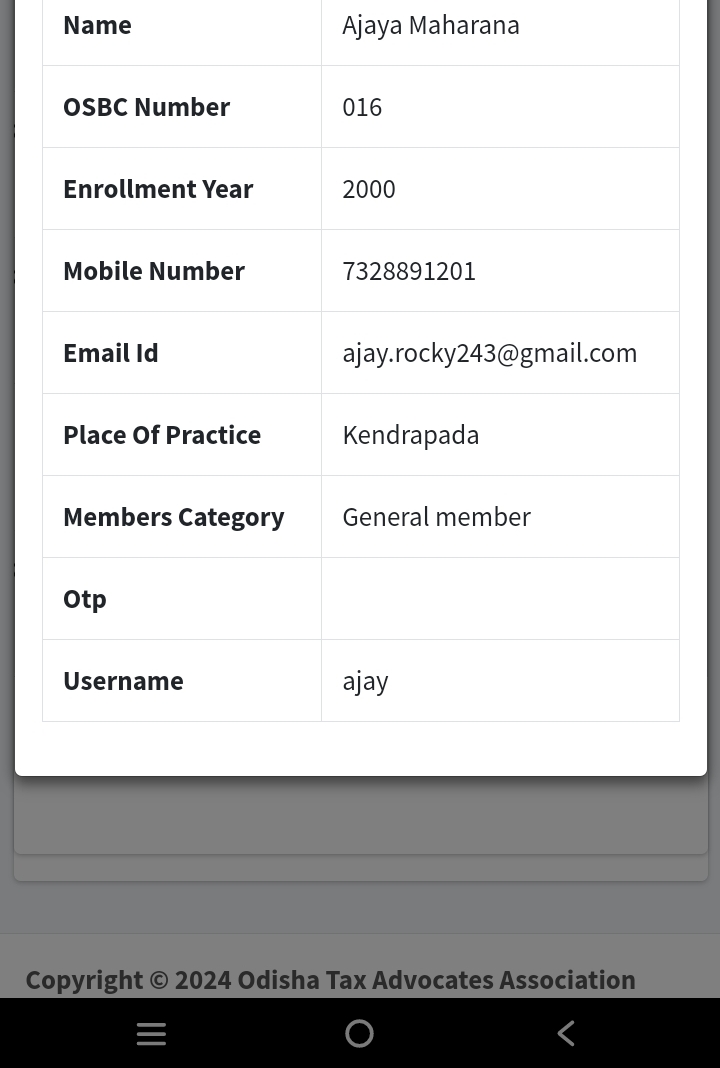Image resolution: width=720 pixels, height=1068 pixels.
Task: Tap the Android back navigation icon
Action: coord(566,1033)
